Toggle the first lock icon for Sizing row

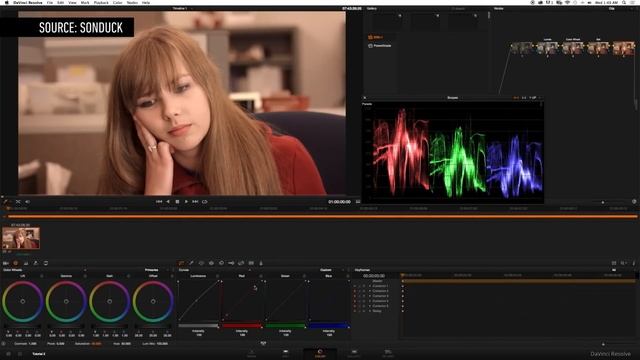point(355,311)
